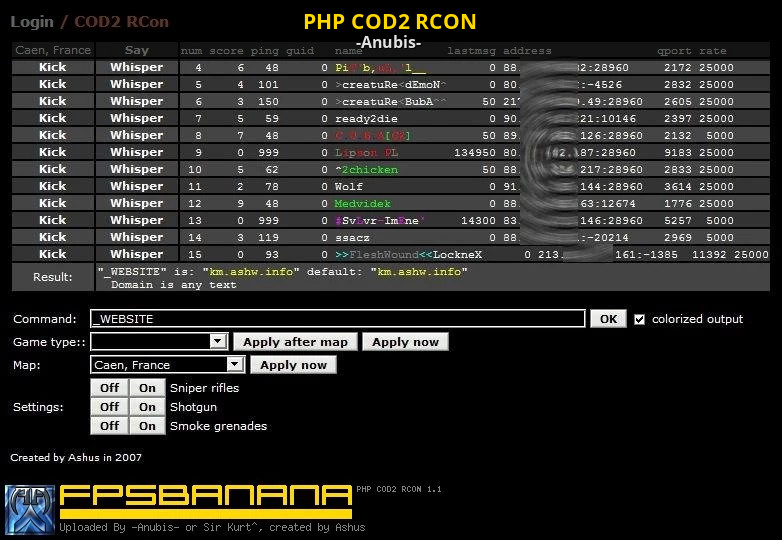Turn off Sniper rifles setting

tap(109, 388)
